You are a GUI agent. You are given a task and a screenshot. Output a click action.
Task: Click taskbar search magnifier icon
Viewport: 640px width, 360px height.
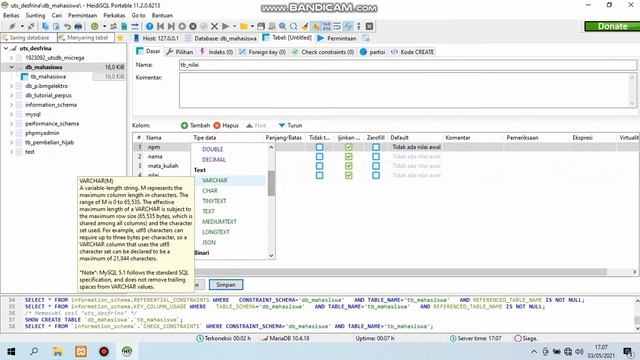(34, 351)
